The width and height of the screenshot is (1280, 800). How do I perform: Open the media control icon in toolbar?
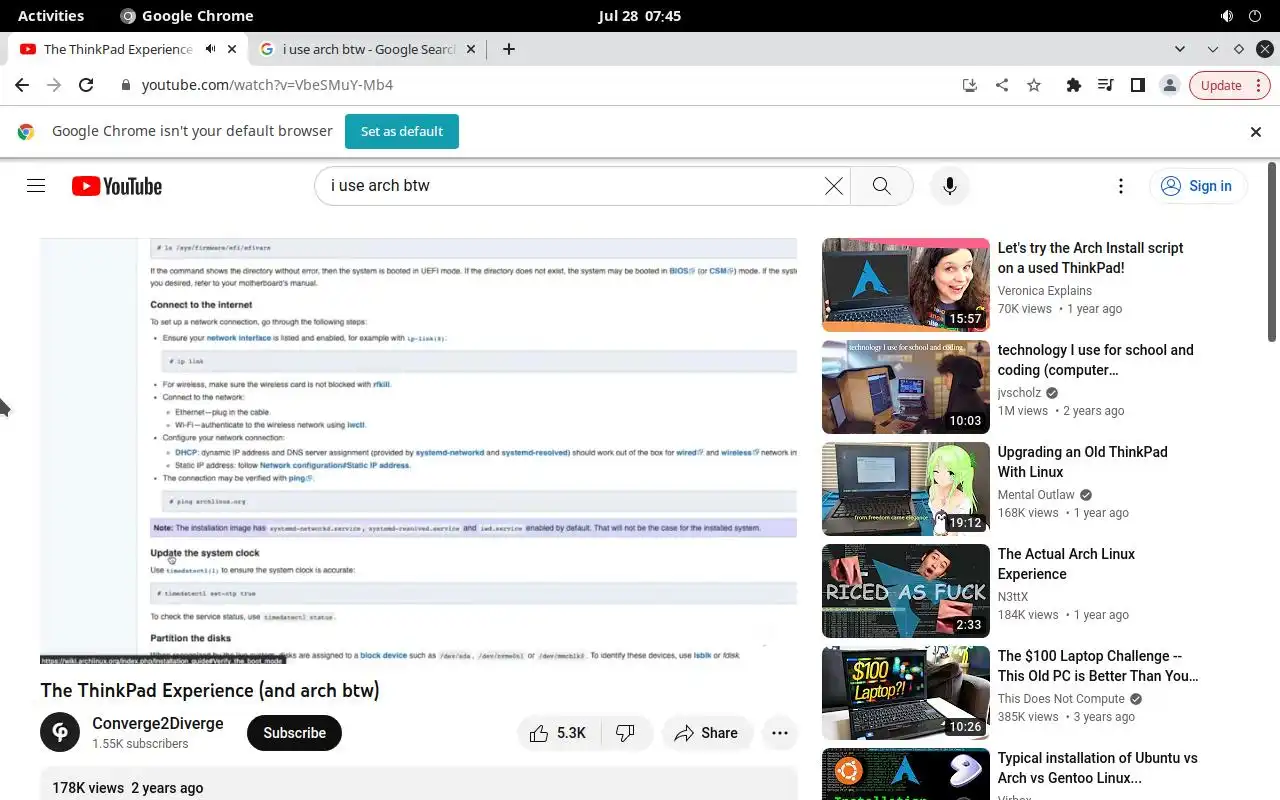(x=1106, y=85)
